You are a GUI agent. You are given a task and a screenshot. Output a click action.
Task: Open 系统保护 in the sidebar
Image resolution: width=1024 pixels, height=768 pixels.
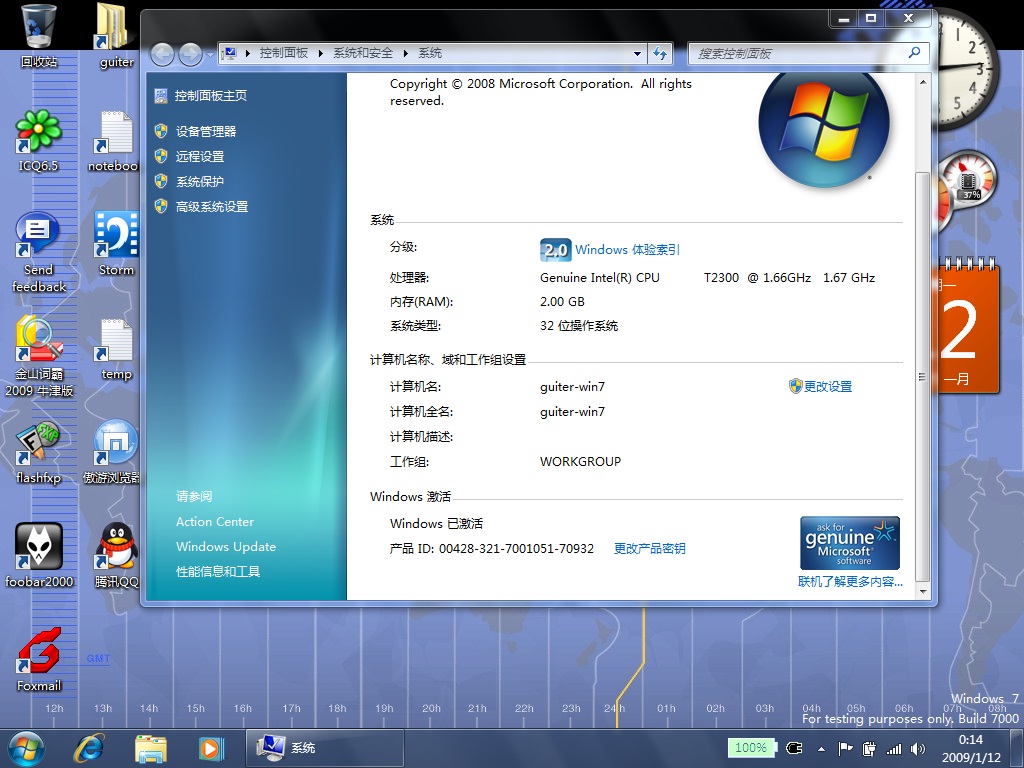pyautogui.click(x=200, y=182)
